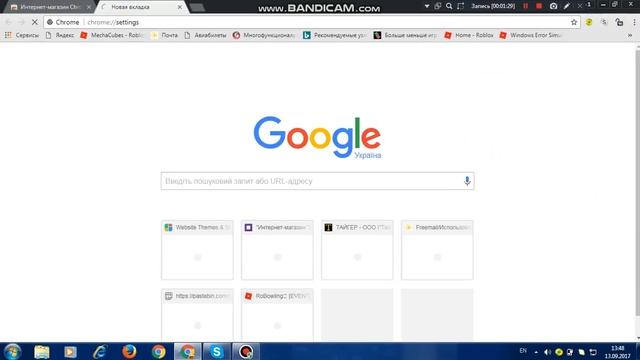Open the ТАЙГЕР - ООО thumbnail tile
Image resolution: width=640 pixels, height=360 pixels.
357,250
